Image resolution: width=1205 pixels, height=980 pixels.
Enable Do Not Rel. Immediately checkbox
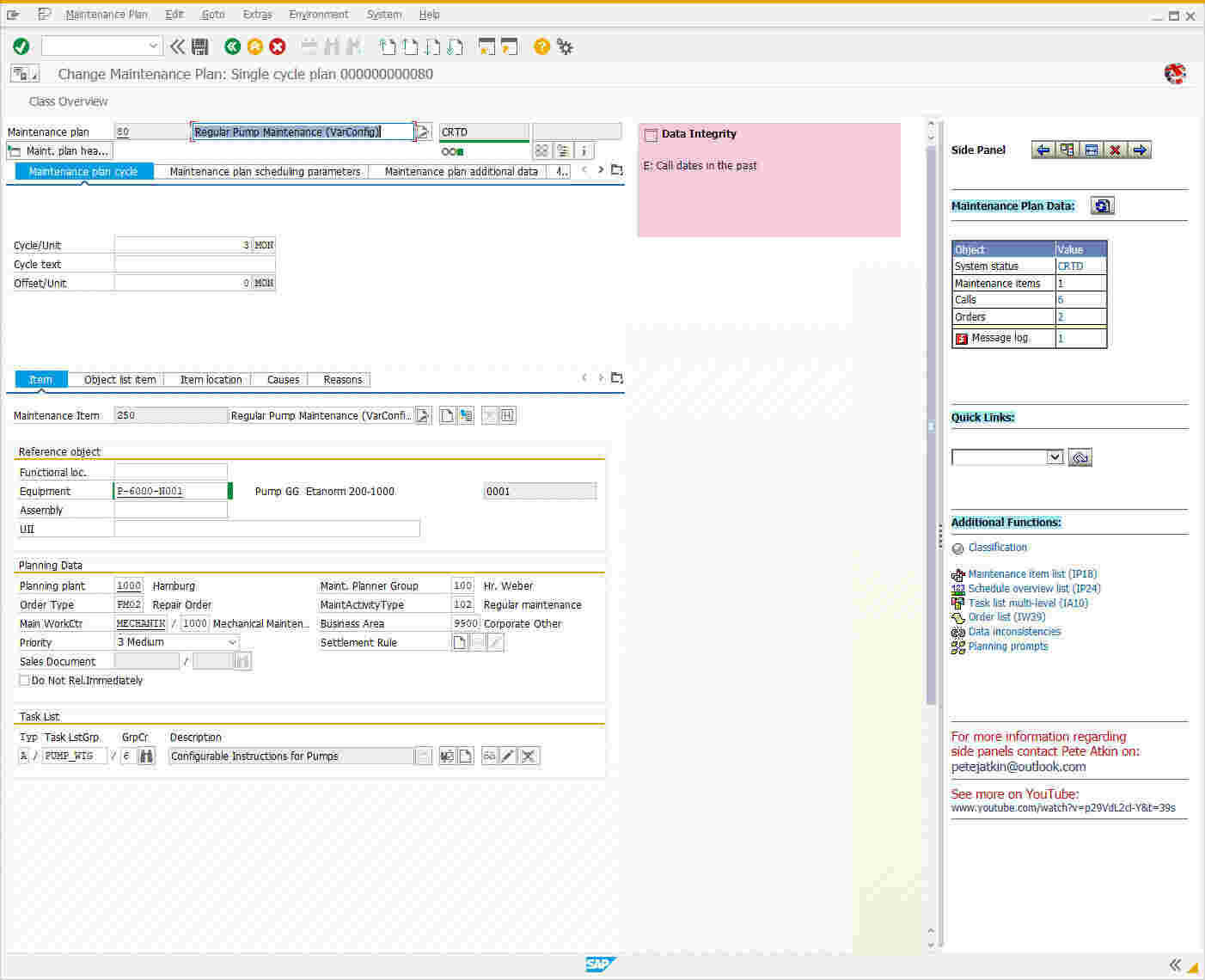(x=24, y=680)
